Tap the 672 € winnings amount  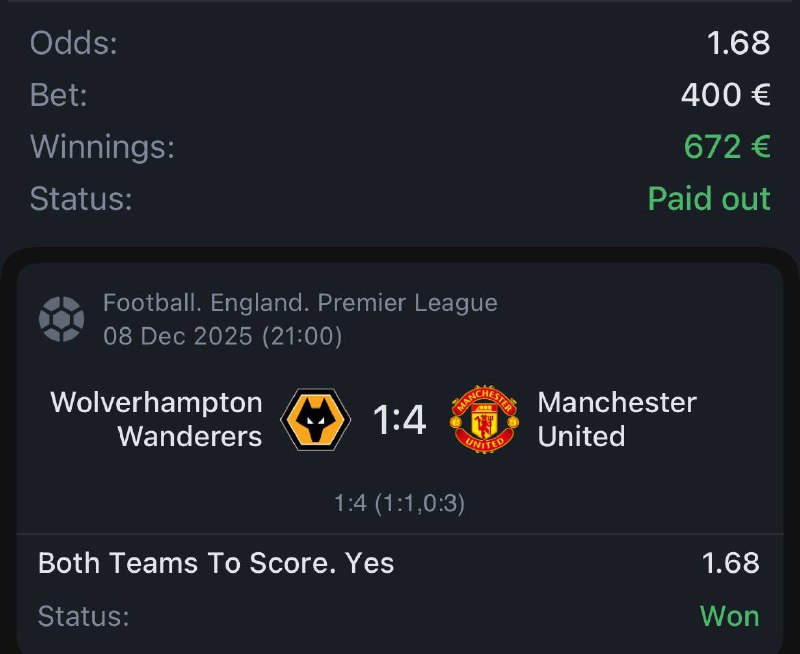tap(727, 147)
